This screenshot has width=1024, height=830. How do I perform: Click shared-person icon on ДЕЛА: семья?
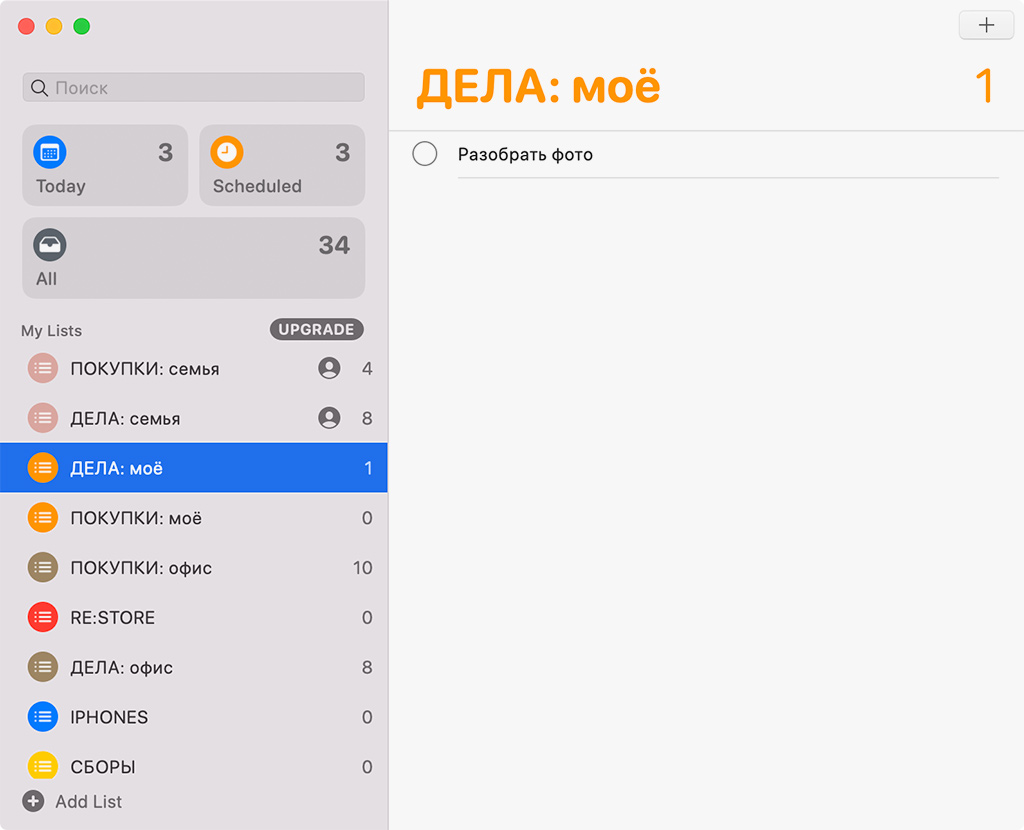point(329,418)
